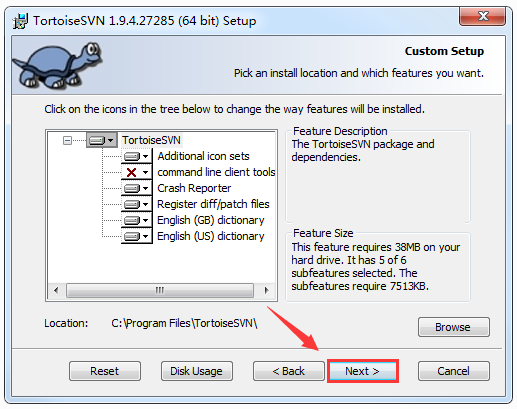Close the setup window with X button

pyautogui.click(x=482, y=16)
